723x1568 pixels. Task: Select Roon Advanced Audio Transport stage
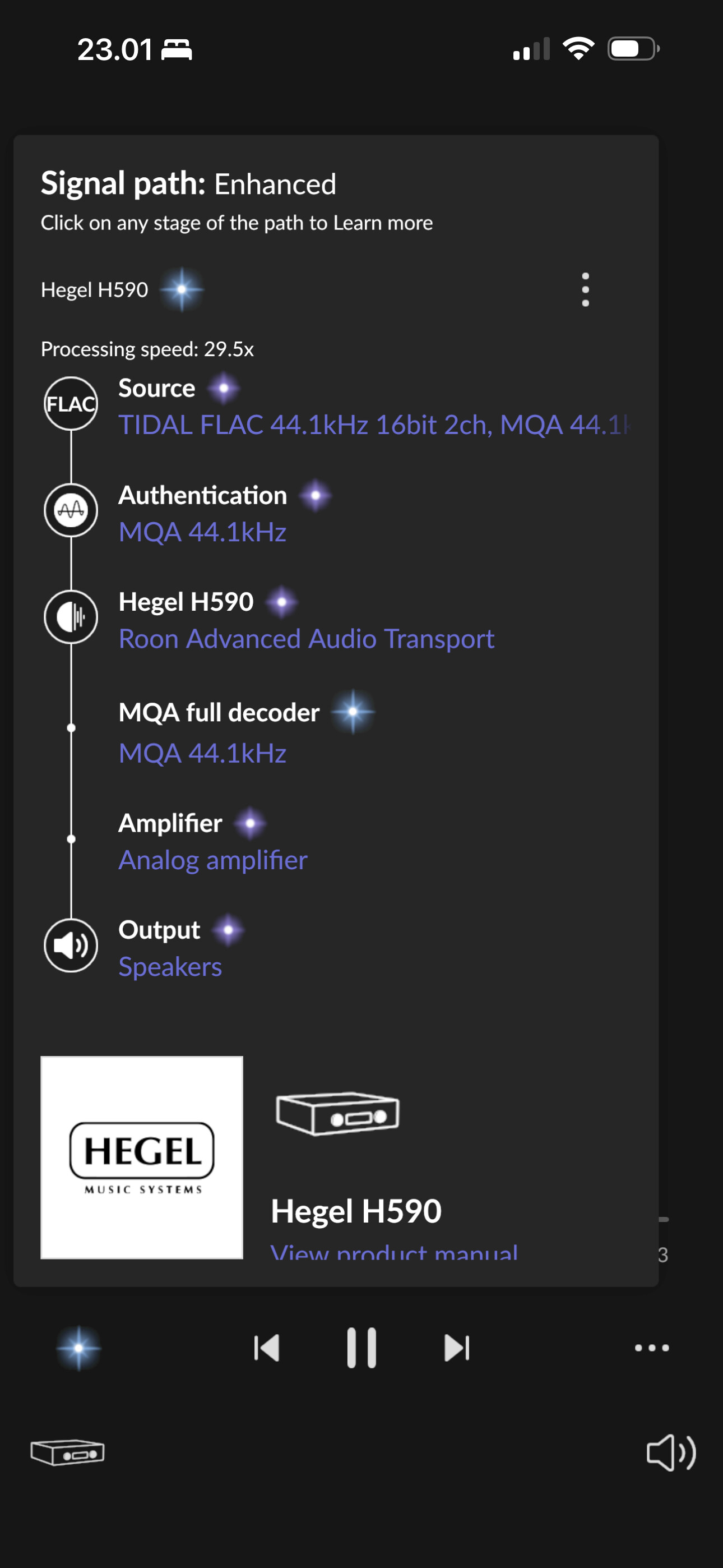pyautogui.click(x=306, y=639)
